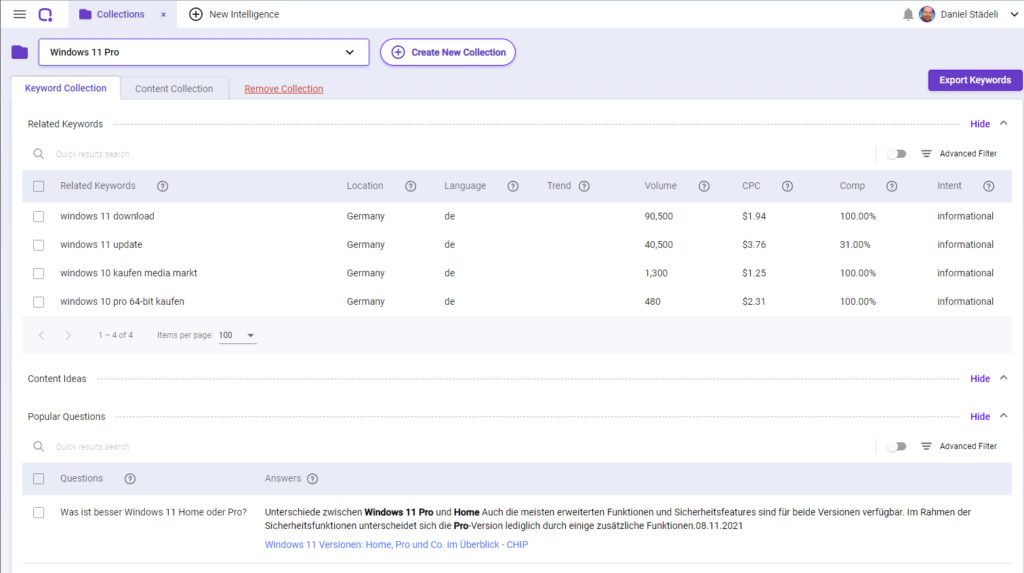Click the '1 – 4 of 4' pagination text

(x=116, y=335)
